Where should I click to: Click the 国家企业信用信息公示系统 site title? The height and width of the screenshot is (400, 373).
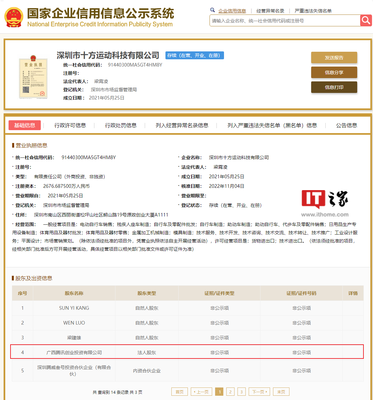[x=100, y=14]
